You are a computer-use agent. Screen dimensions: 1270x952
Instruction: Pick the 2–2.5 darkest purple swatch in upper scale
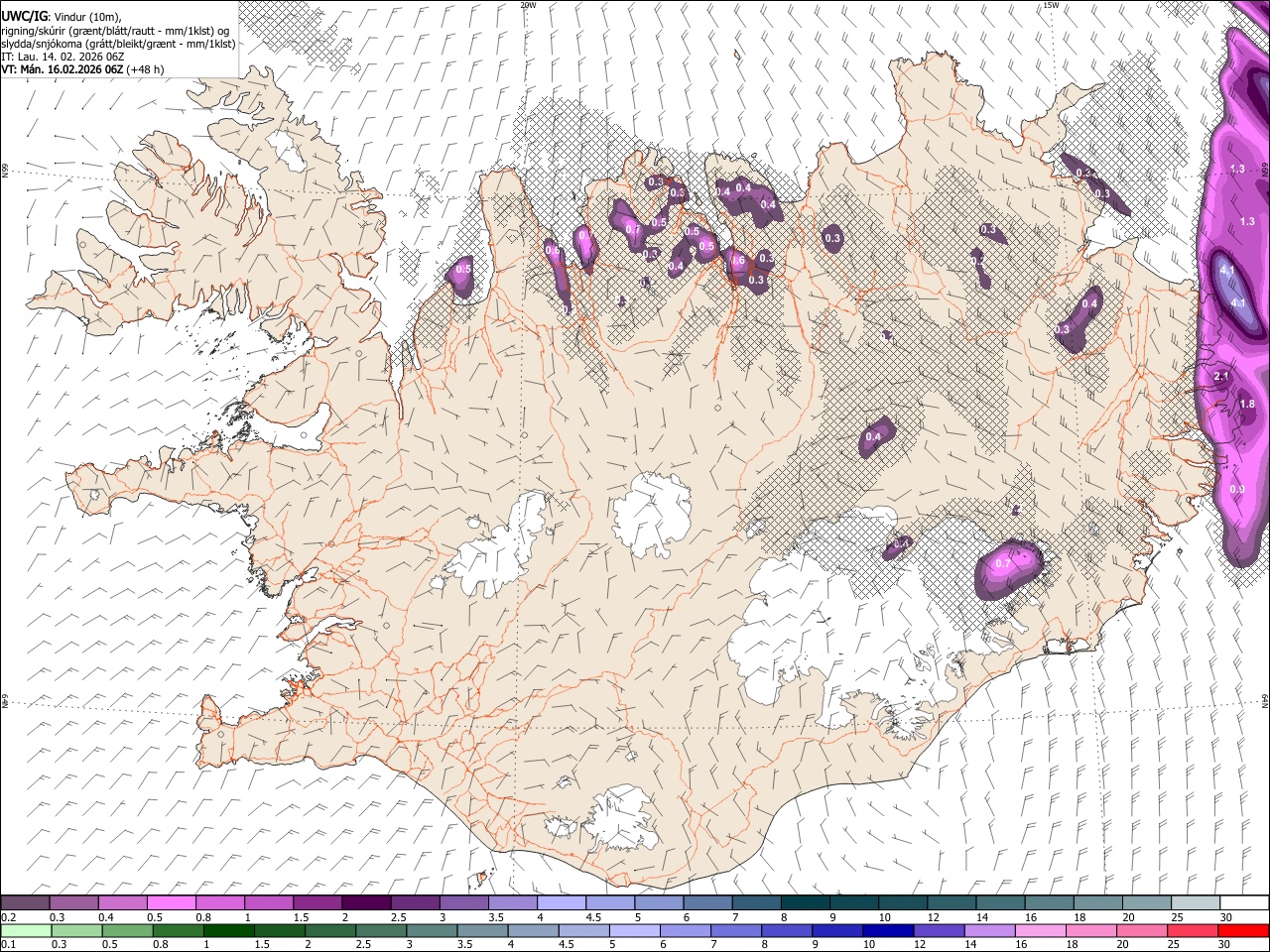(366, 903)
